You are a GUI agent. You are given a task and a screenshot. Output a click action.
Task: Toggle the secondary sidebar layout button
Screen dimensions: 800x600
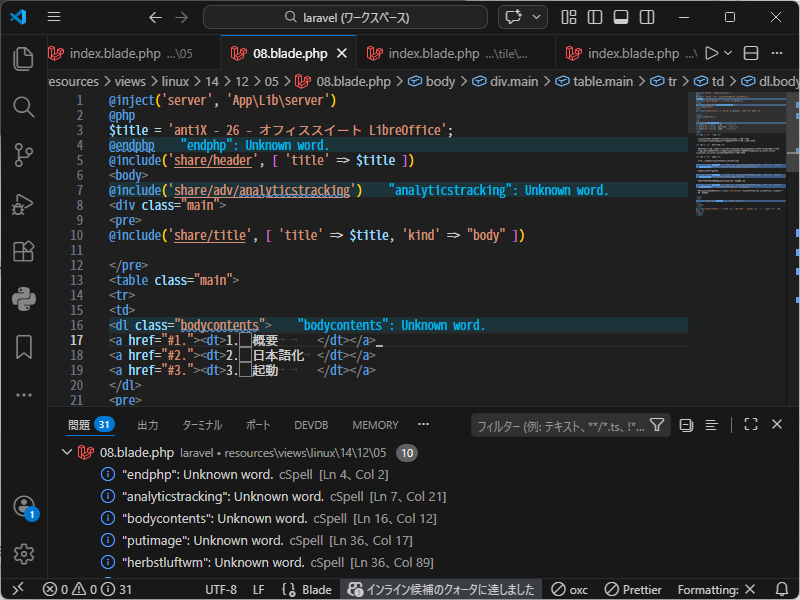tap(646, 18)
